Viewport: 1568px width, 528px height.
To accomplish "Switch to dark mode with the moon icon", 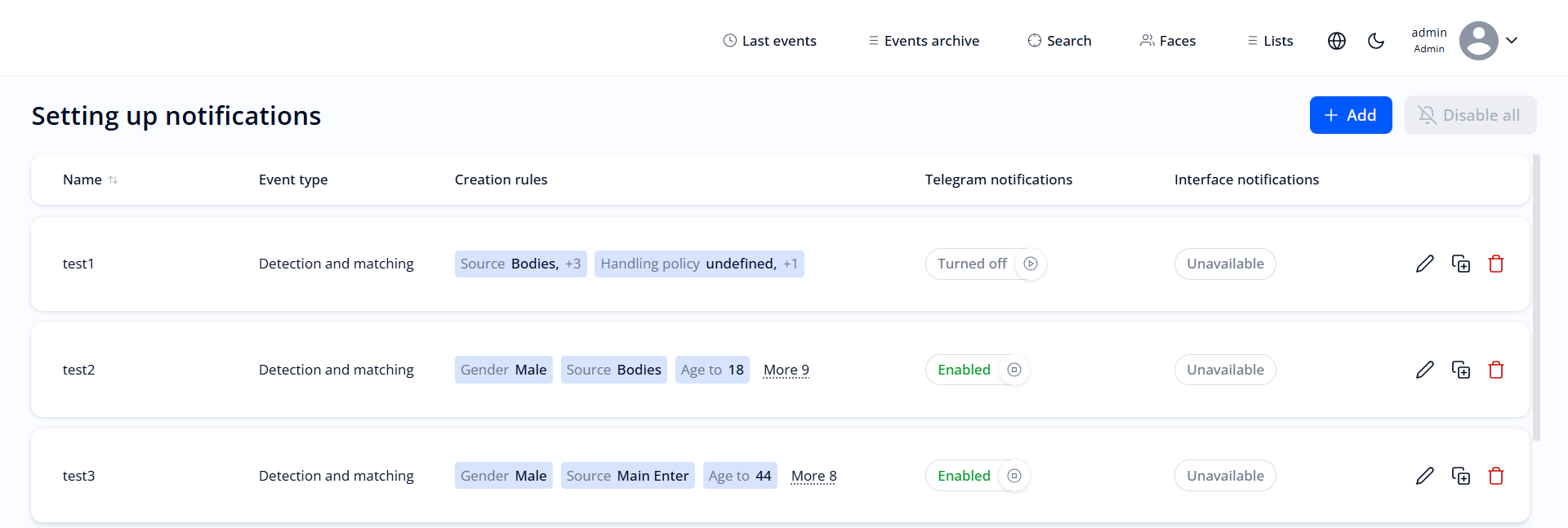I will pyautogui.click(x=1376, y=40).
